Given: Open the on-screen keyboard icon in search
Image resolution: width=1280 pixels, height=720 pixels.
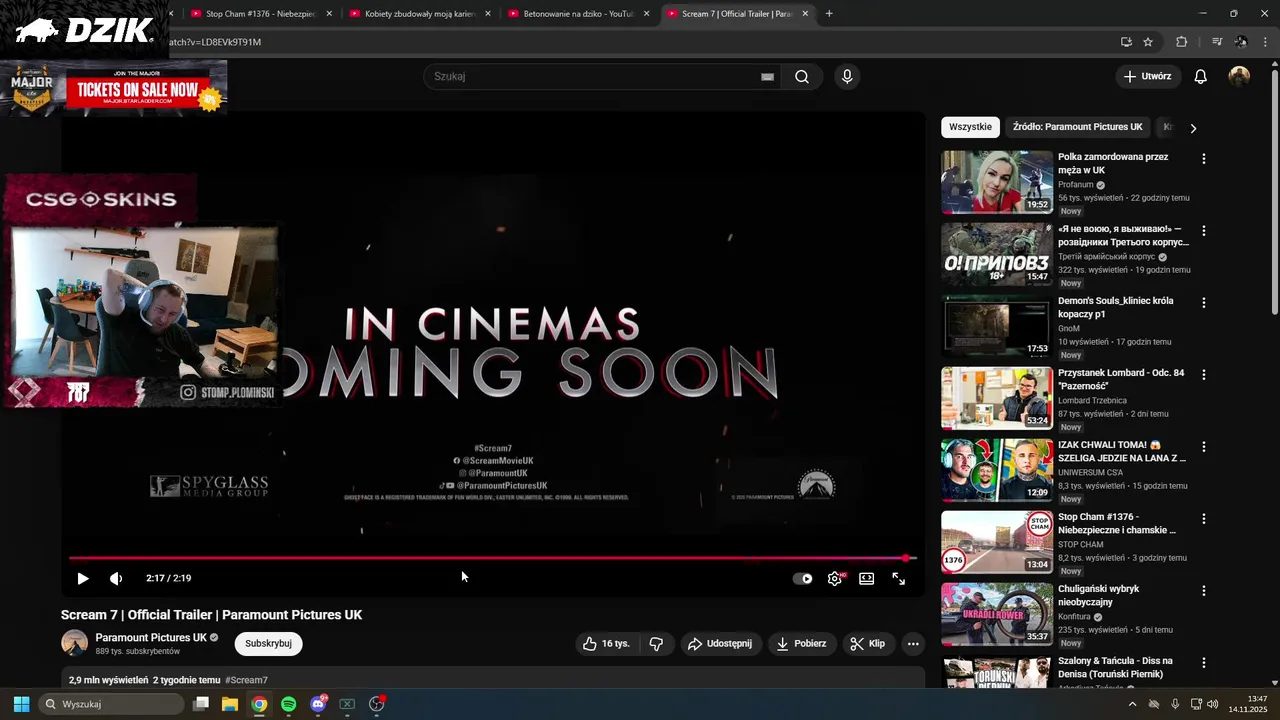Looking at the screenshot, I should (767, 76).
